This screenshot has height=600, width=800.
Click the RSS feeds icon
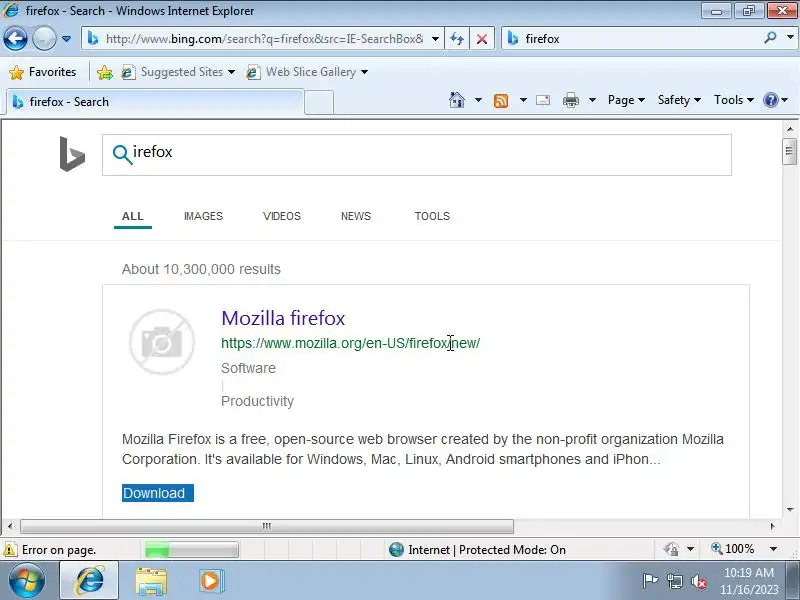[x=501, y=101]
